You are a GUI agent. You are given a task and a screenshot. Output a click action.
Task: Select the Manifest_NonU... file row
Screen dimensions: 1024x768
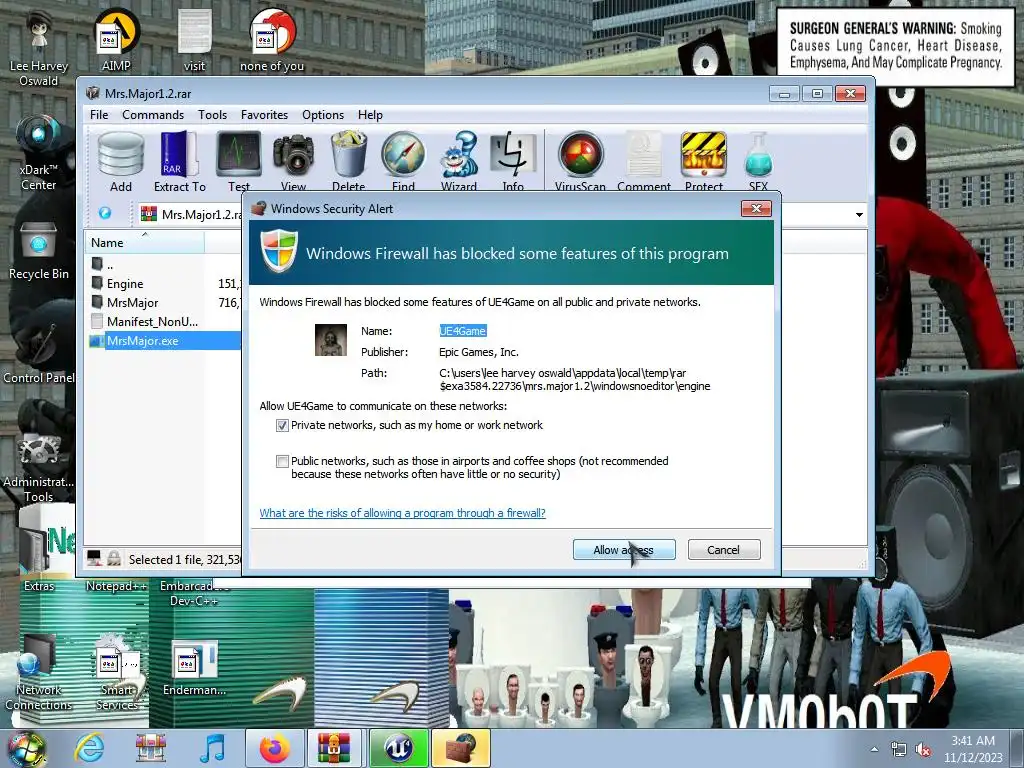163,321
